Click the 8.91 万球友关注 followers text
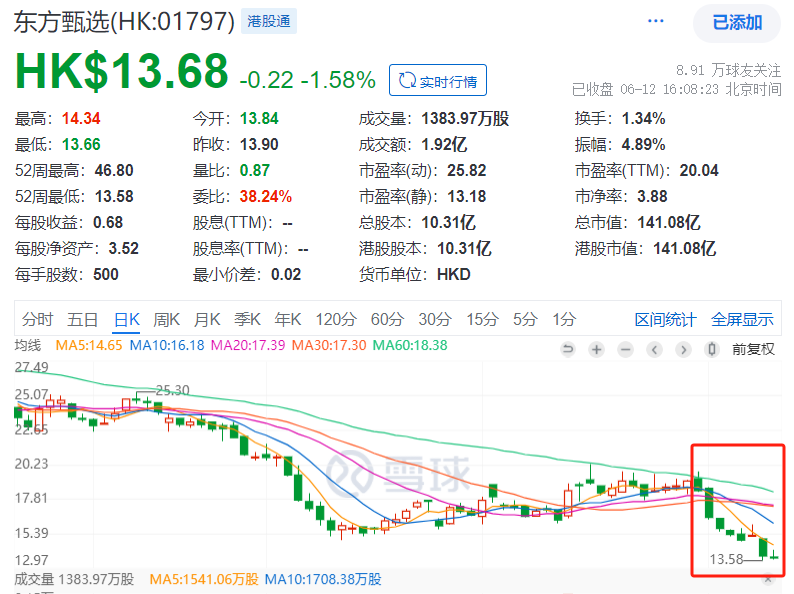The height and width of the screenshot is (594, 794). 729,70
